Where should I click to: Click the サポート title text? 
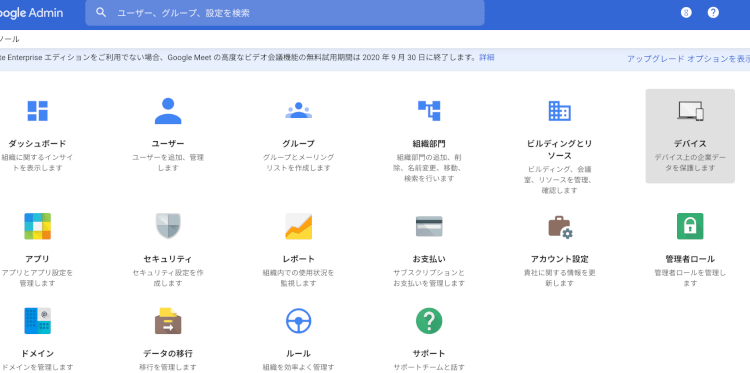tap(429, 353)
